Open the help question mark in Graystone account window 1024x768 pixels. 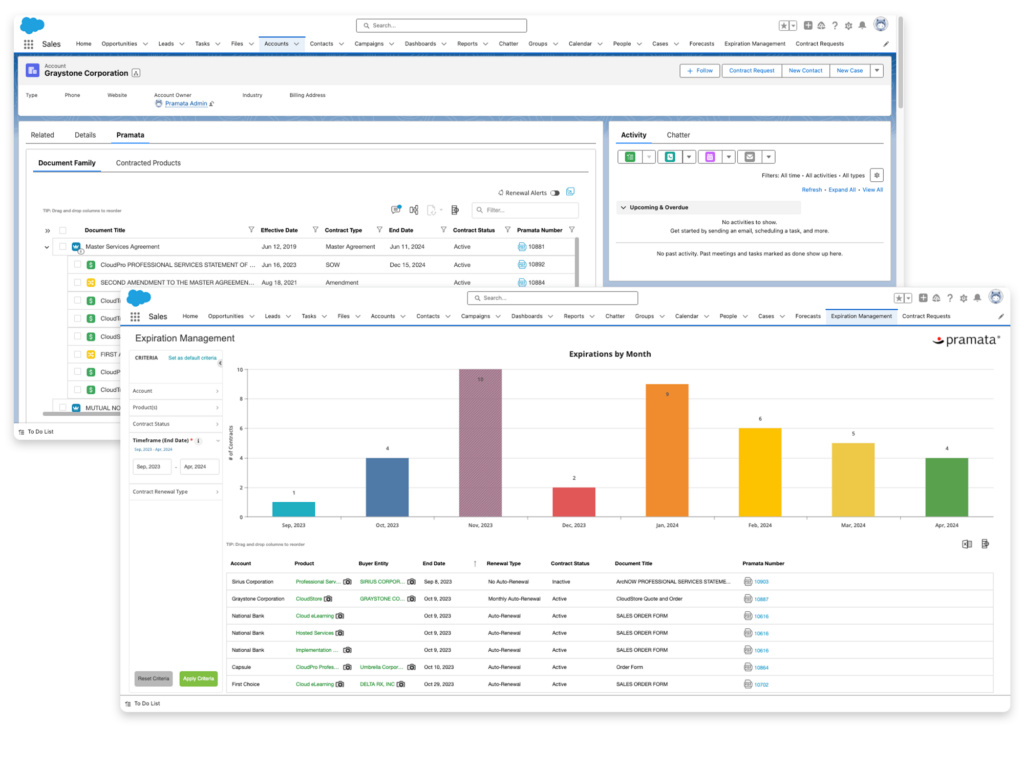[x=835, y=25]
